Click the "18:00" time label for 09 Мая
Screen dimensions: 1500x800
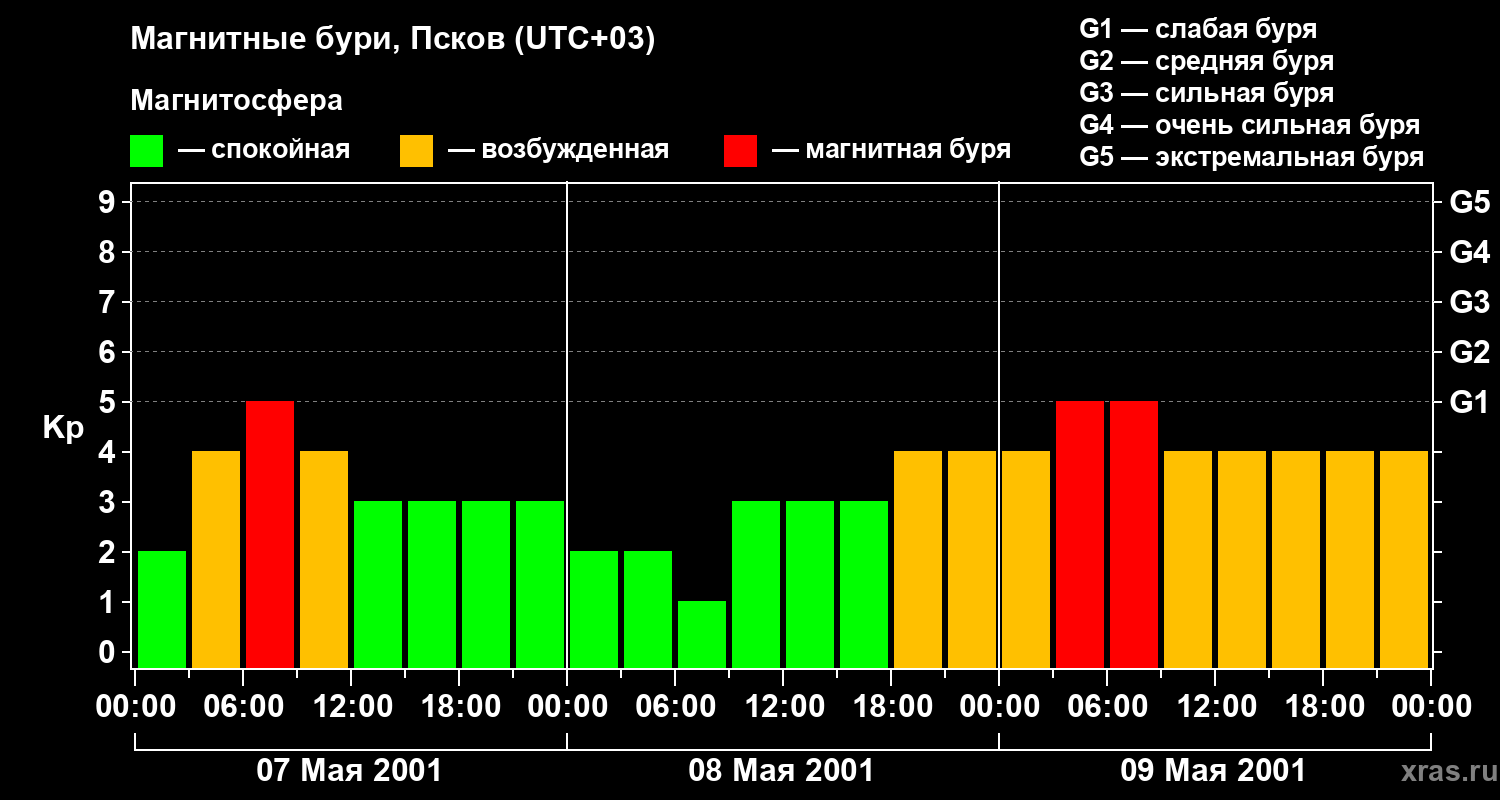[x=1323, y=707]
